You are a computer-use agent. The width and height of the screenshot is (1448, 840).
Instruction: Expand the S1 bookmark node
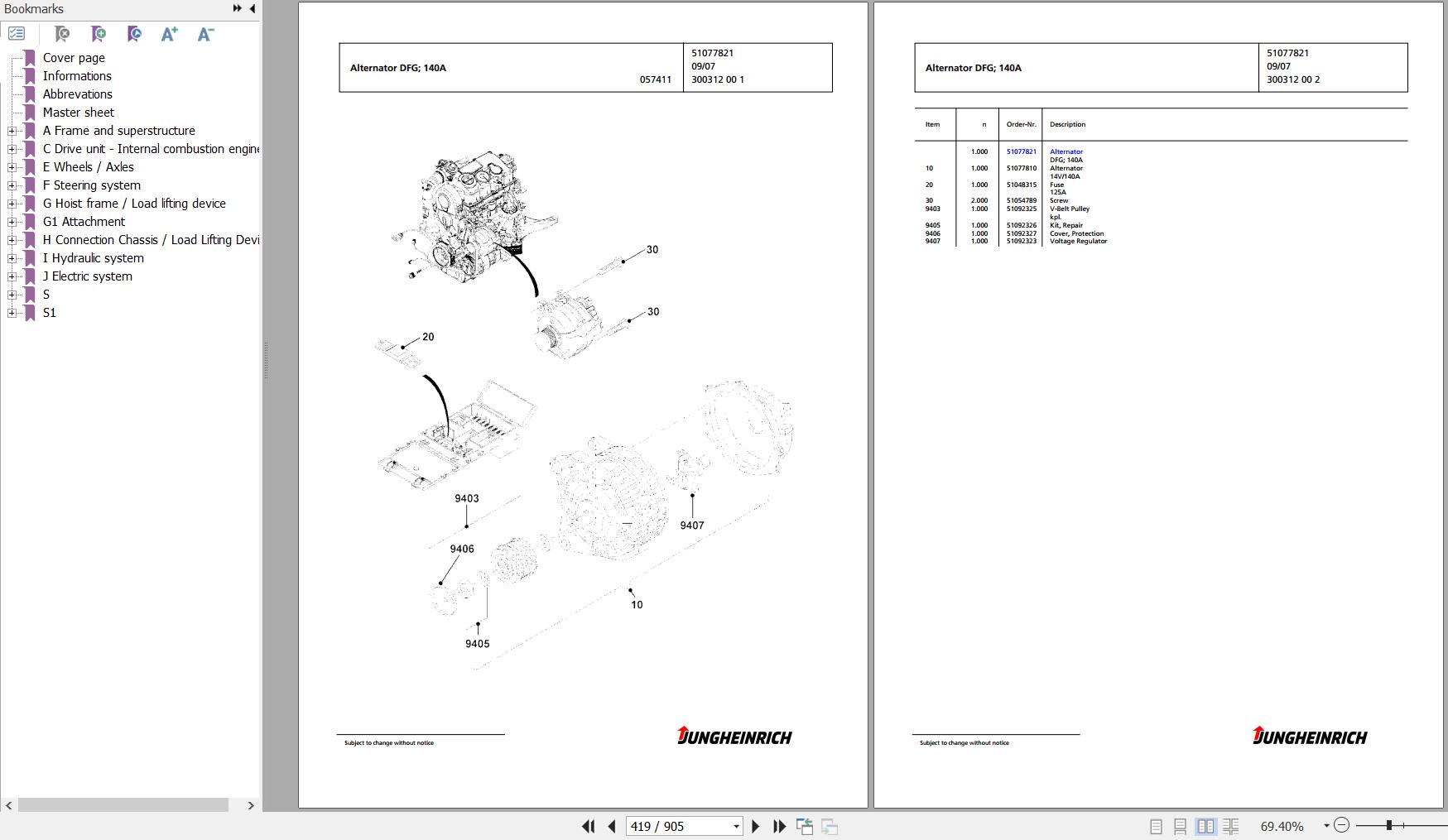pos(12,313)
